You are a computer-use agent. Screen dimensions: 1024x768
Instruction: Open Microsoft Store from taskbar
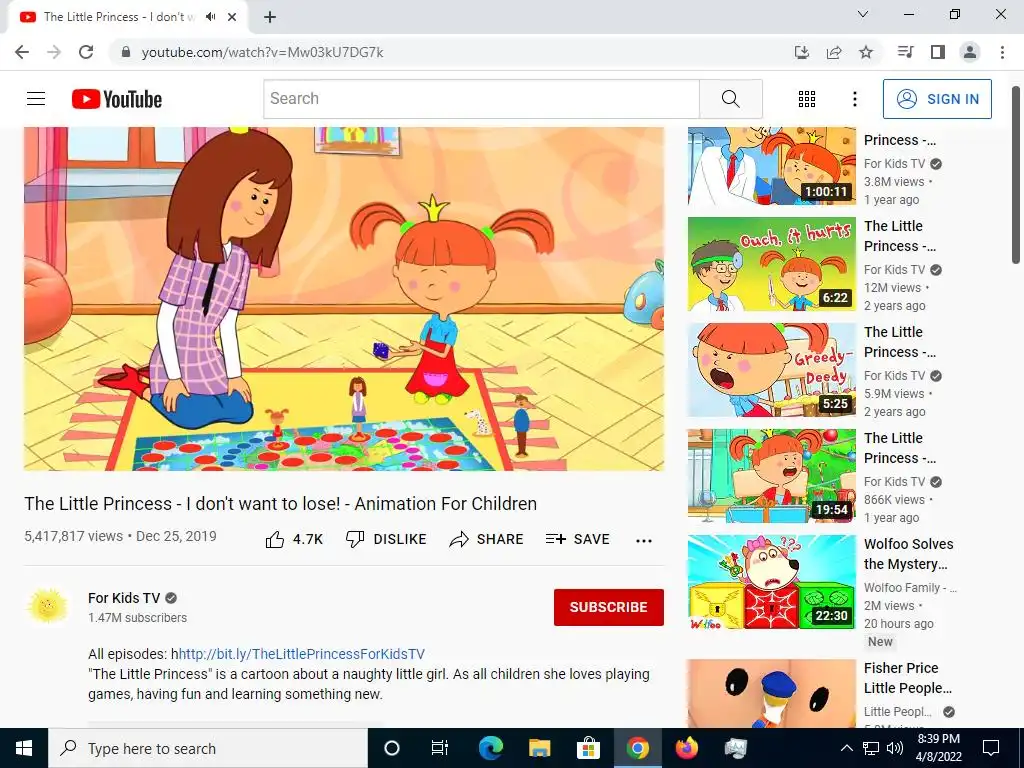(x=588, y=748)
